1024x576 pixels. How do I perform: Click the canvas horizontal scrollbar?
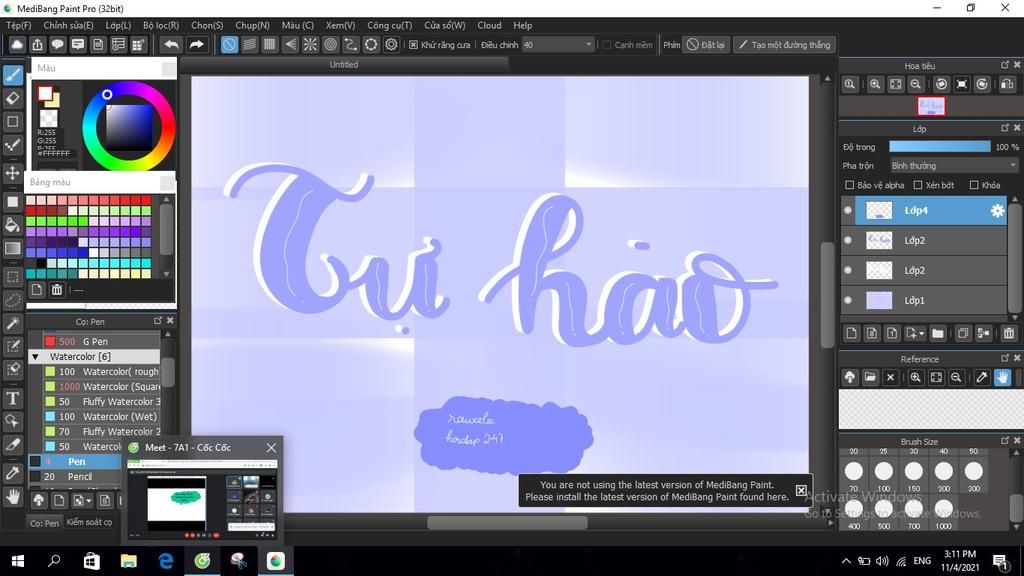tap(507, 522)
